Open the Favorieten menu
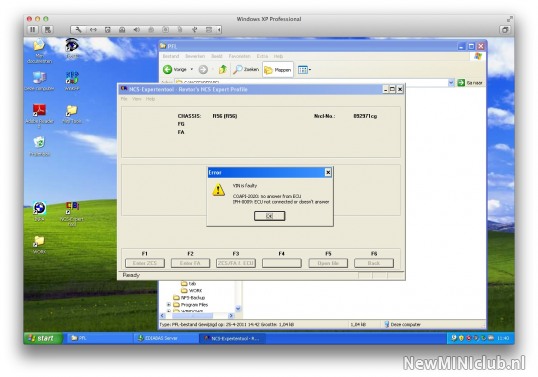The image size is (538, 377). point(239,56)
